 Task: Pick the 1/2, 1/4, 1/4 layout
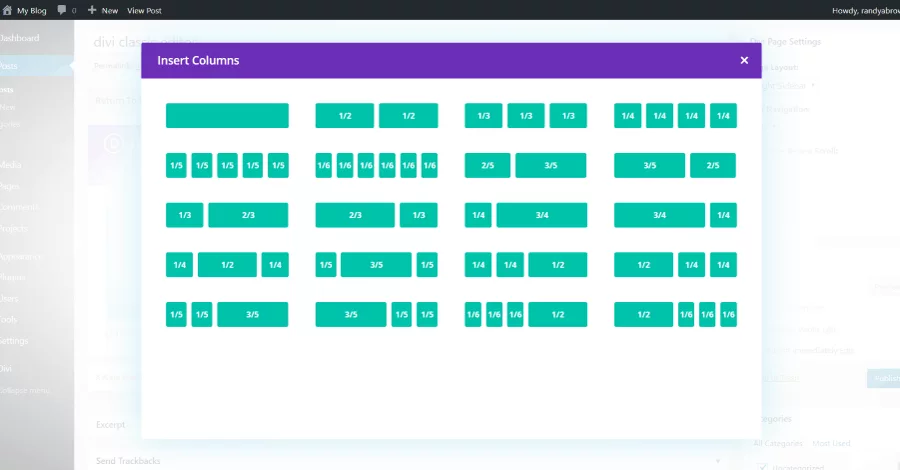click(675, 265)
